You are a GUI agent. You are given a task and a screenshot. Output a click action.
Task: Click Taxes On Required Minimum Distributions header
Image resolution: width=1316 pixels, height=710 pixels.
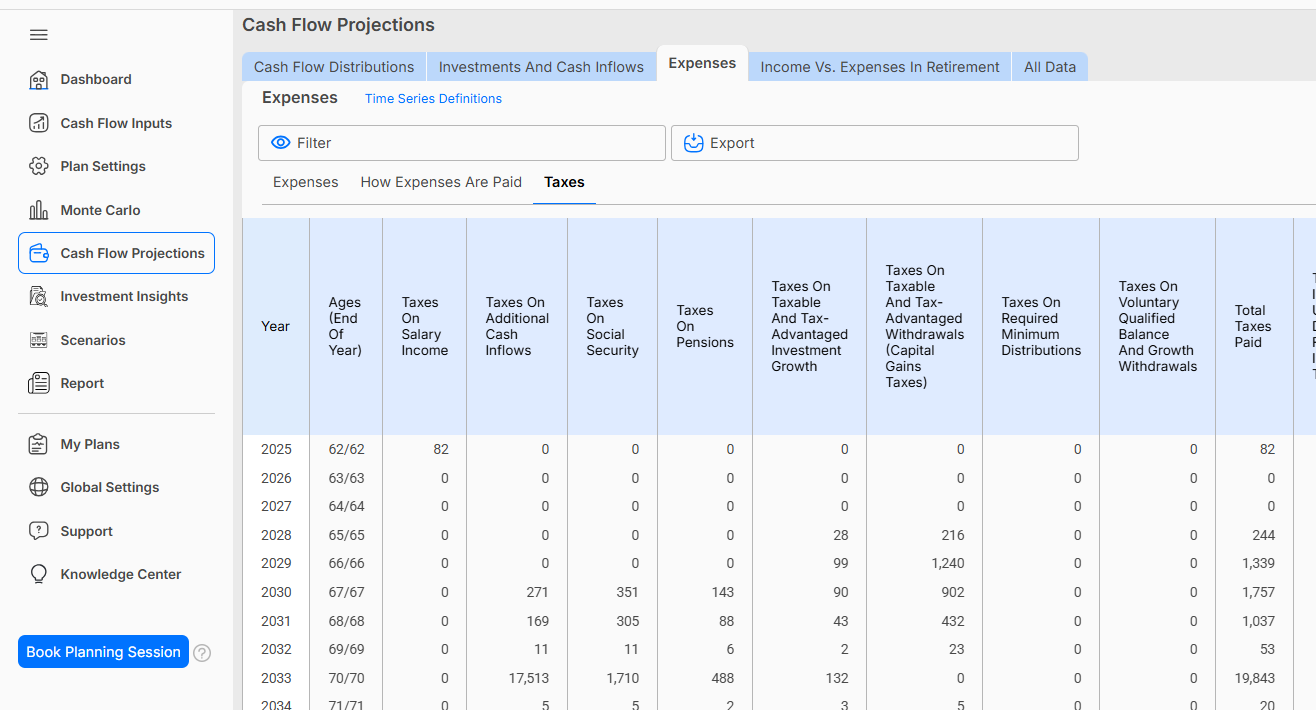pos(1041,326)
